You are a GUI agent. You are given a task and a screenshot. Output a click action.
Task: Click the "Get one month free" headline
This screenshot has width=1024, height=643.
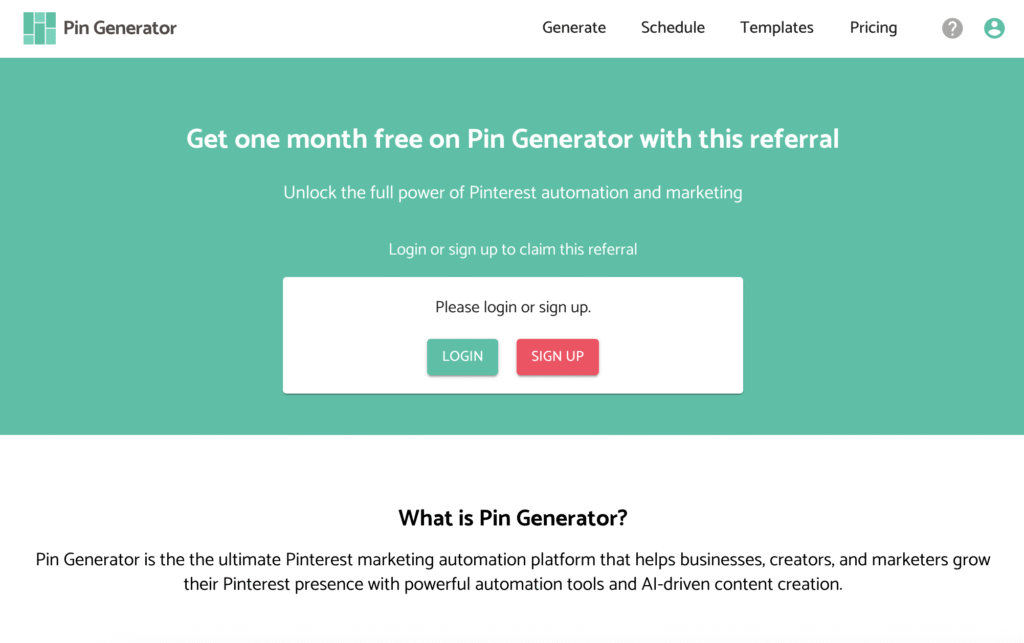(x=512, y=138)
